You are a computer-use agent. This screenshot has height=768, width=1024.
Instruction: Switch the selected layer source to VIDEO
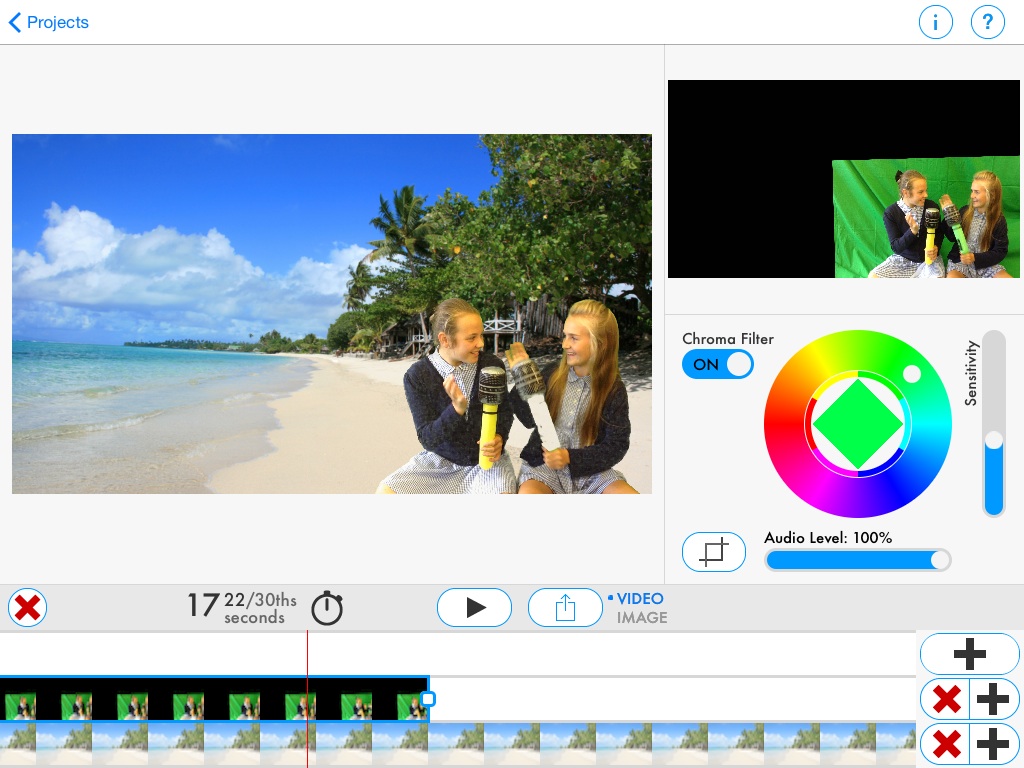pyautogui.click(x=641, y=598)
